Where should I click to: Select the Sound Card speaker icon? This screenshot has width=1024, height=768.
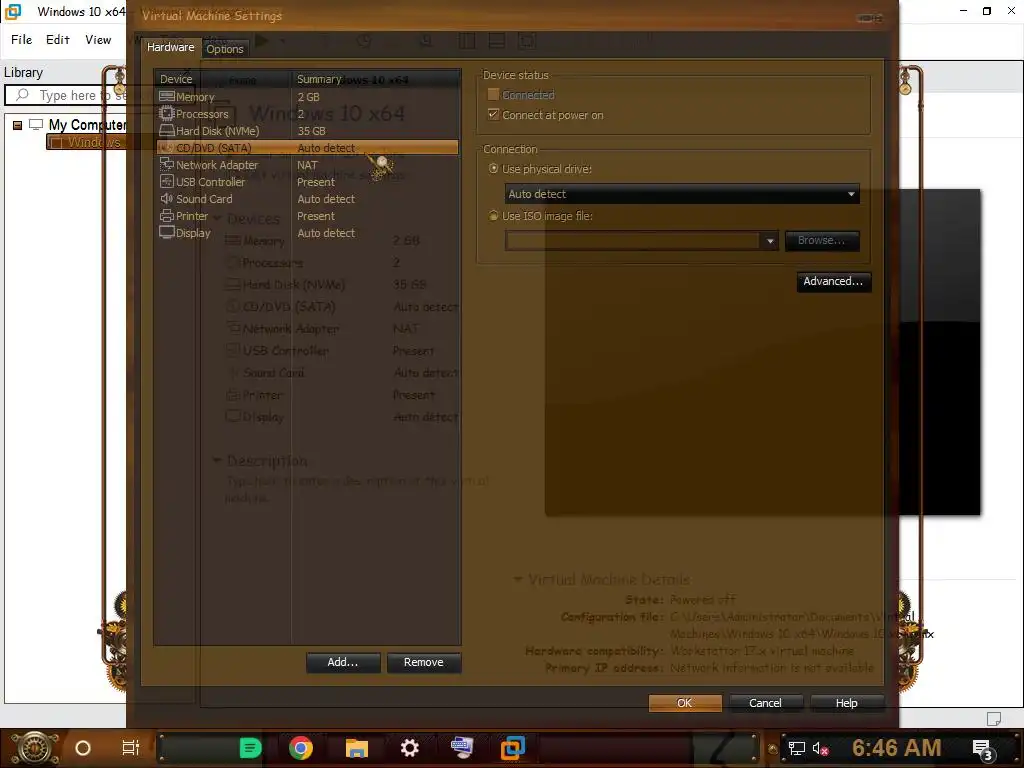click(167, 199)
